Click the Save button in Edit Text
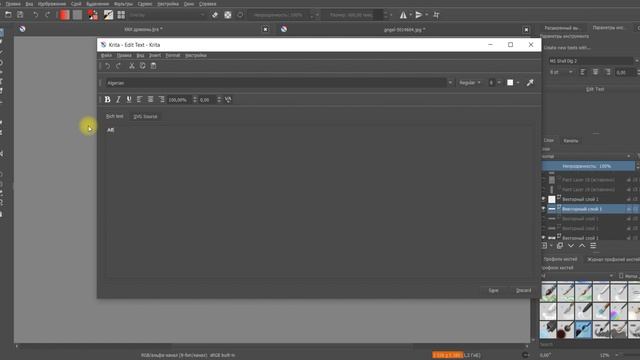 tap(493, 291)
